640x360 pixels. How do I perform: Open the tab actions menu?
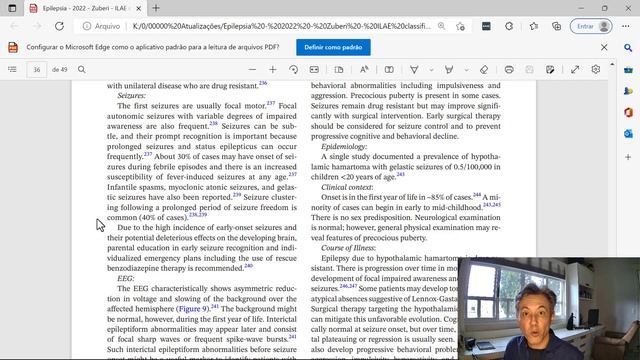pos(12,8)
